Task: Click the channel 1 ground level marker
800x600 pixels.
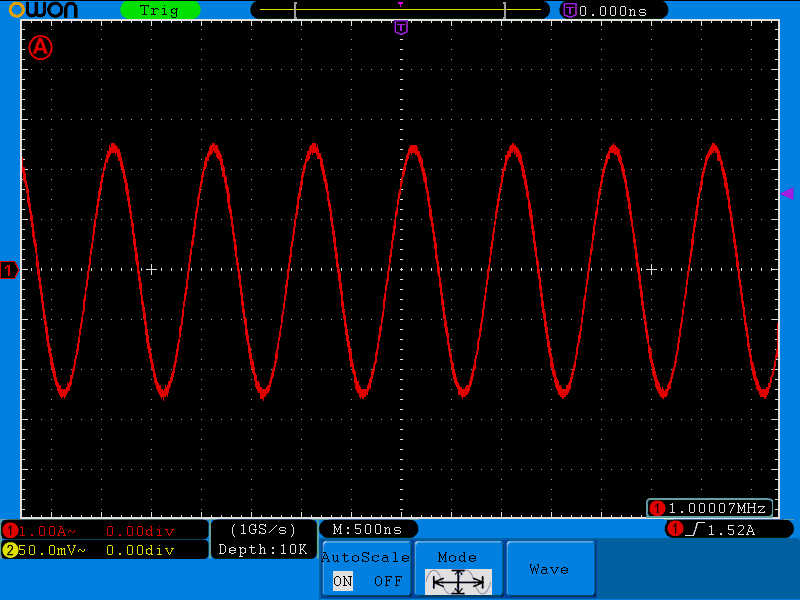Action: tap(9, 270)
